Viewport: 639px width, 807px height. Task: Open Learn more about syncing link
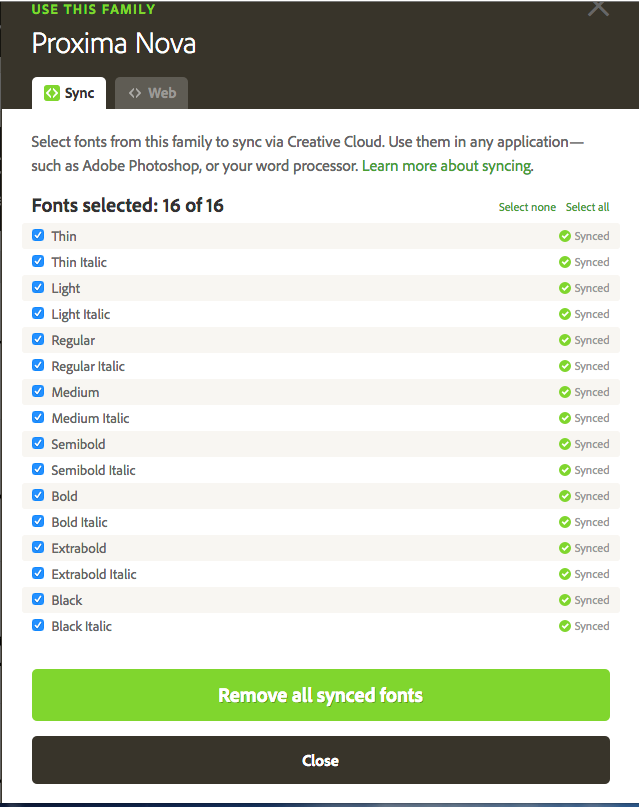coord(447,166)
